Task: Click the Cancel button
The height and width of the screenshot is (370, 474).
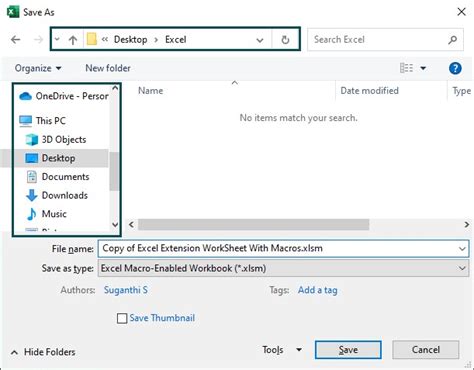Action: tap(426, 350)
